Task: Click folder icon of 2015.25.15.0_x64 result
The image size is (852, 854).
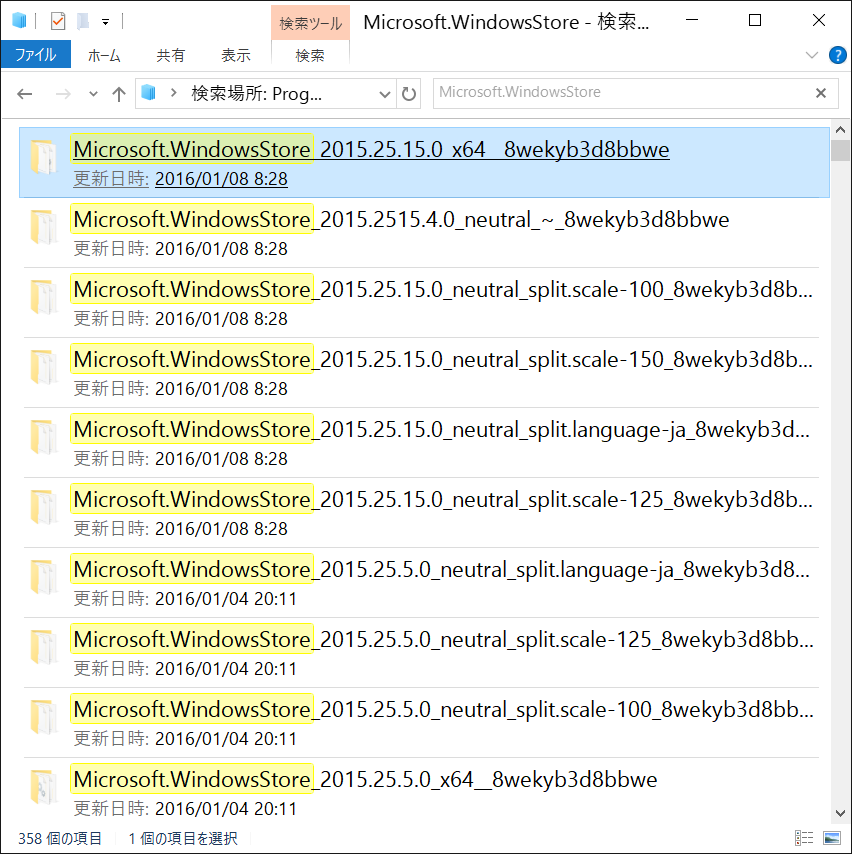Action: [44, 157]
